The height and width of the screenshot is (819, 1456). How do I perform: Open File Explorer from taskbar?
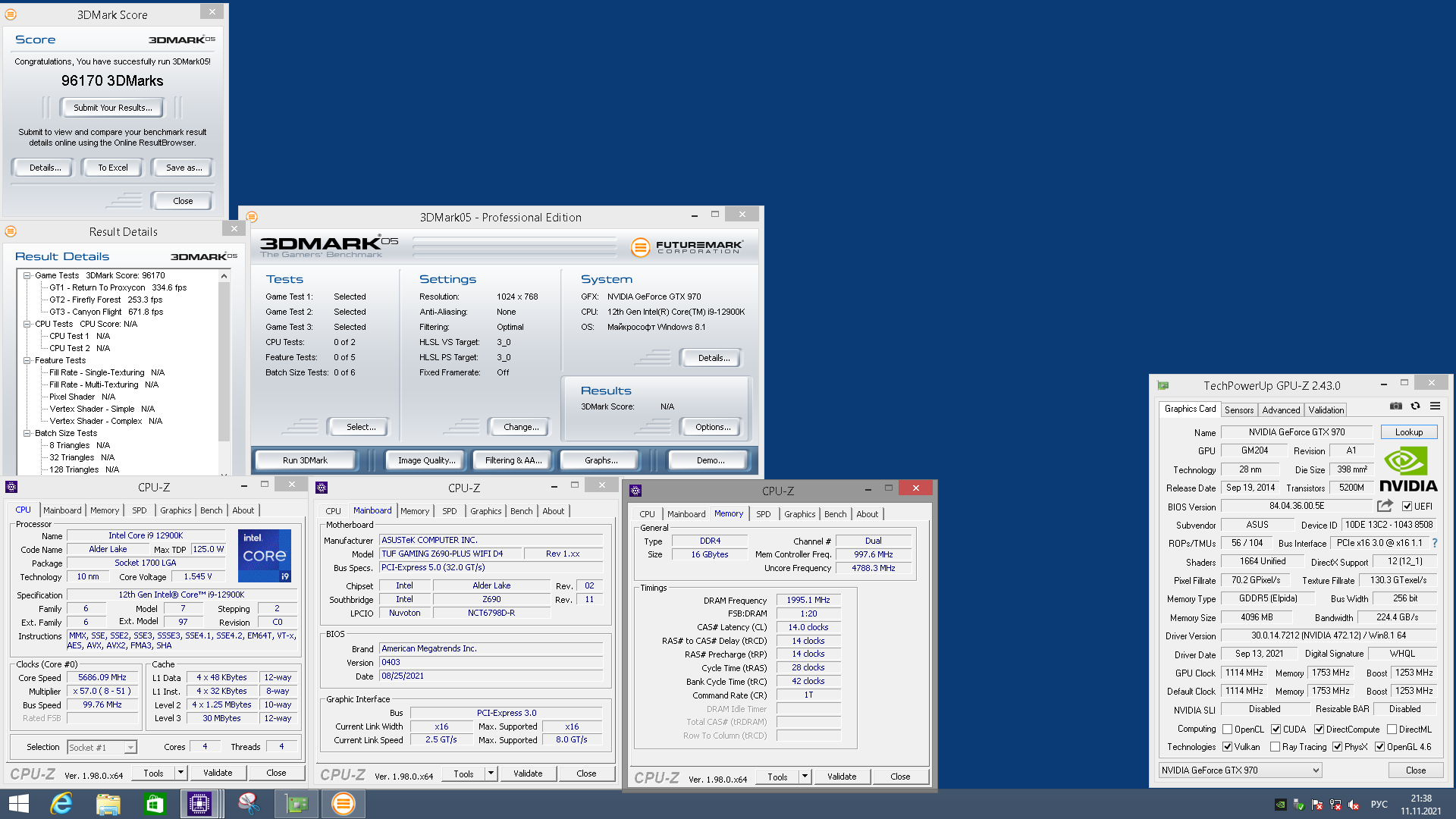108,804
